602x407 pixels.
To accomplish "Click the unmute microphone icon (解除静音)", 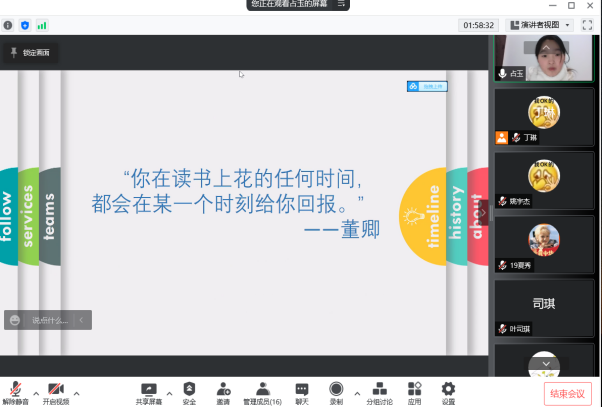I will point(17,388).
